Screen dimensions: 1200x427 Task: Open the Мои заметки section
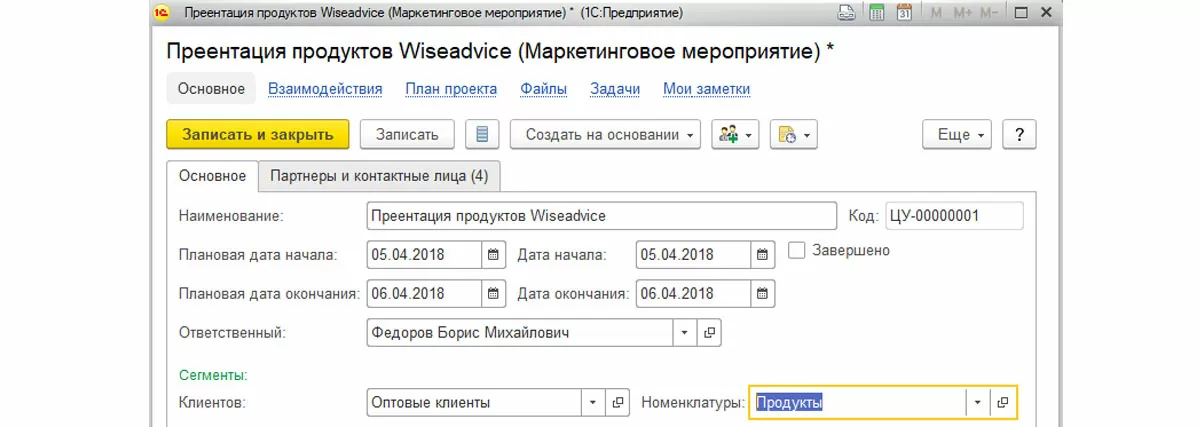(707, 89)
